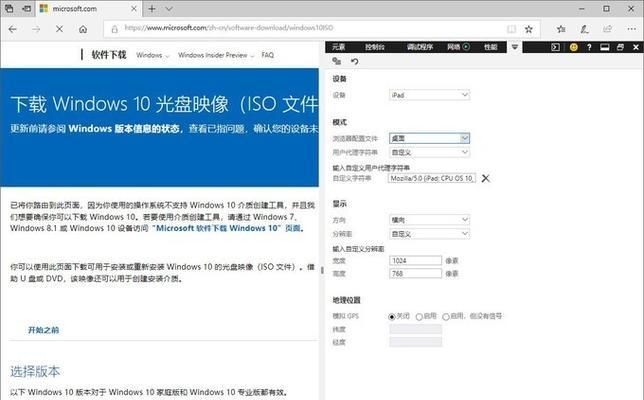Dock DevTools to the bottom
644x400 pixels.
pos(605,47)
